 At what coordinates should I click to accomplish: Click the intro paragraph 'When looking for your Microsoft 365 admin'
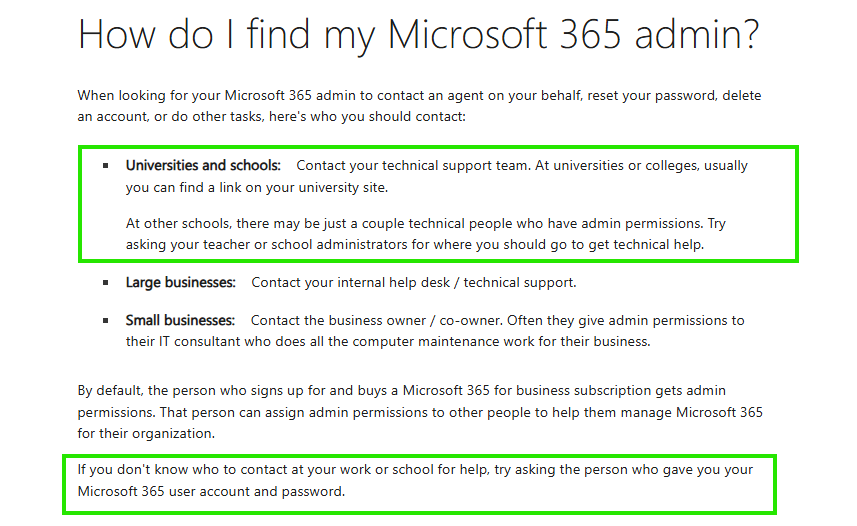(x=419, y=106)
